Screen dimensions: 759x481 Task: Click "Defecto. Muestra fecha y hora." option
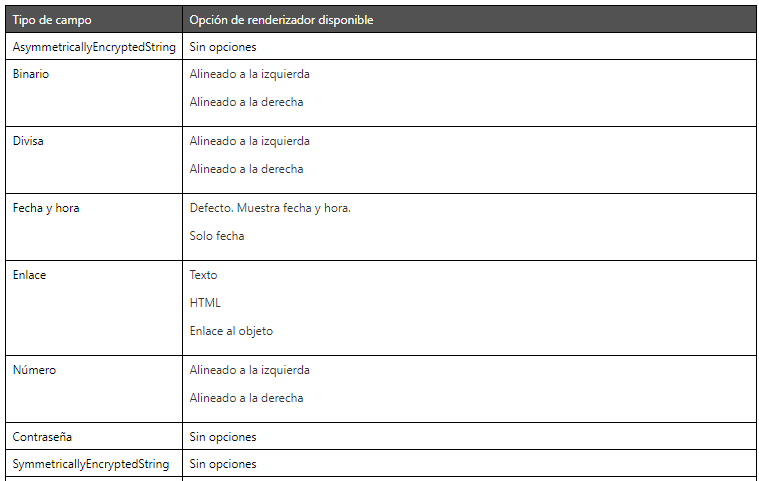click(x=270, y=208)
